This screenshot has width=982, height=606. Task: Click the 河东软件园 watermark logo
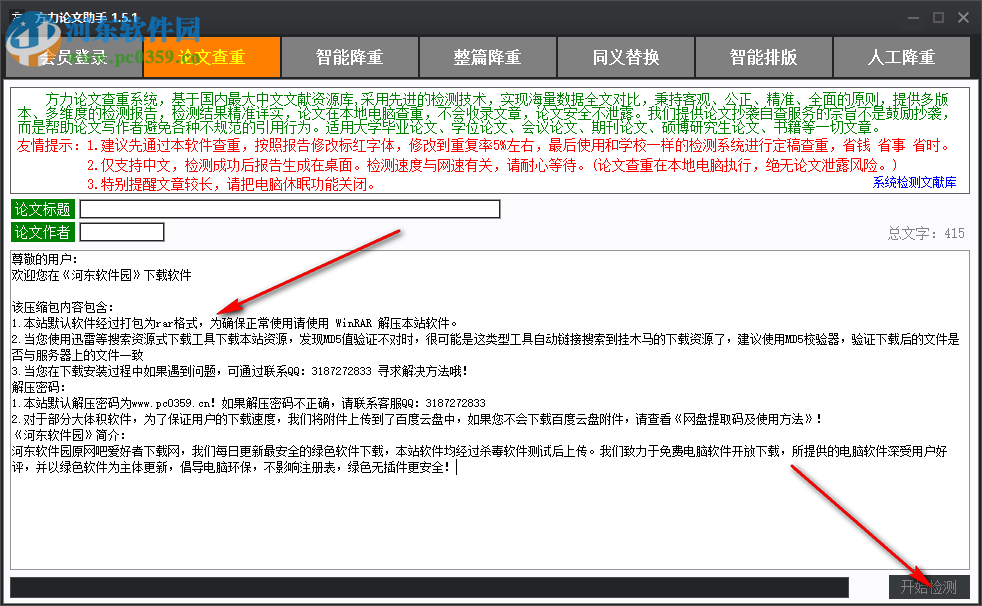pyautogui.click(x=35, y=42)
